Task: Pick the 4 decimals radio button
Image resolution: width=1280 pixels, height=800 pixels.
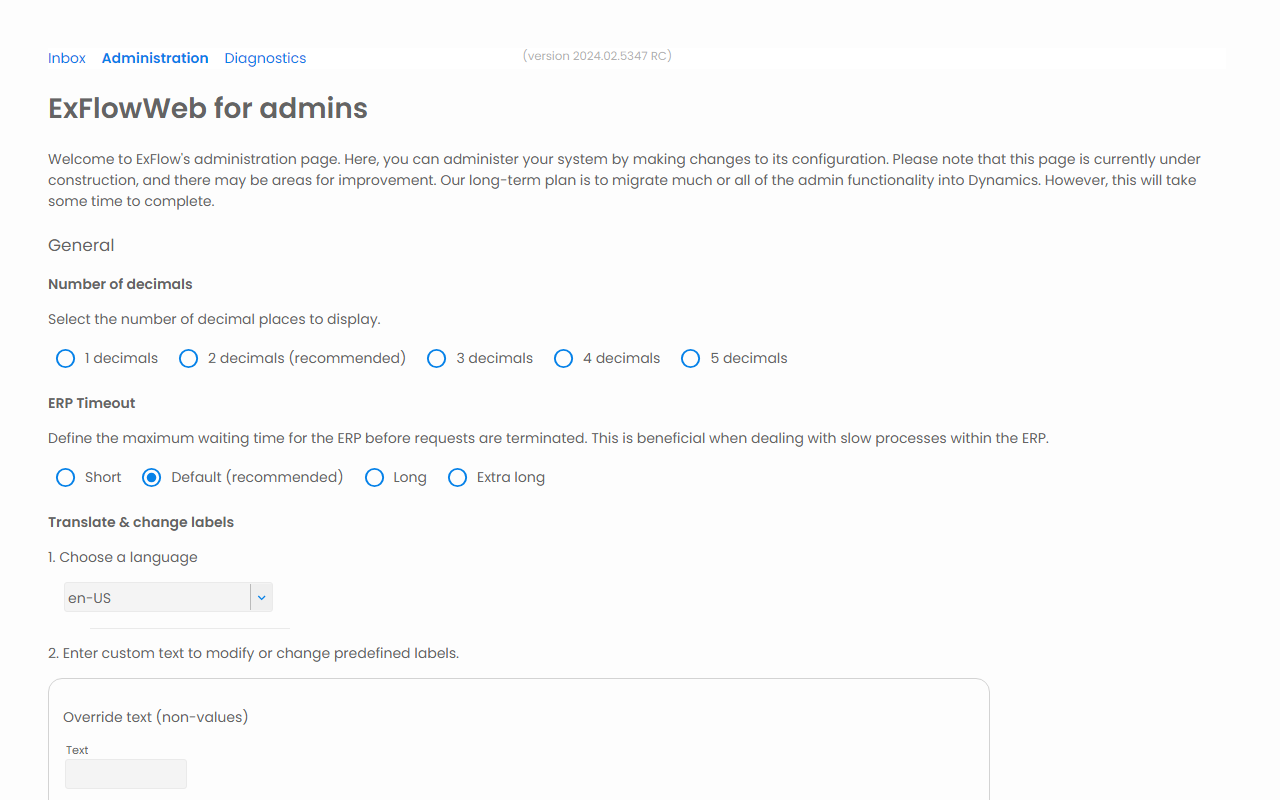Action: (x=564, y=358)
